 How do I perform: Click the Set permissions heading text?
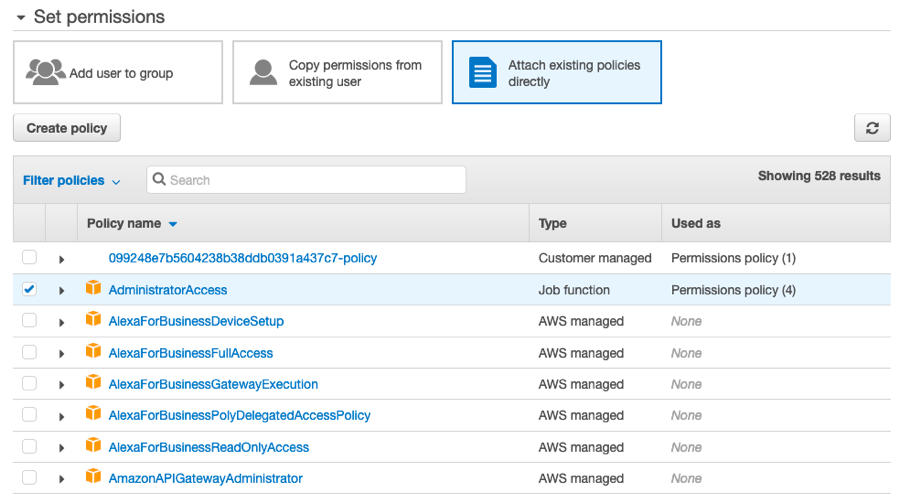click(x=99, y=17)
